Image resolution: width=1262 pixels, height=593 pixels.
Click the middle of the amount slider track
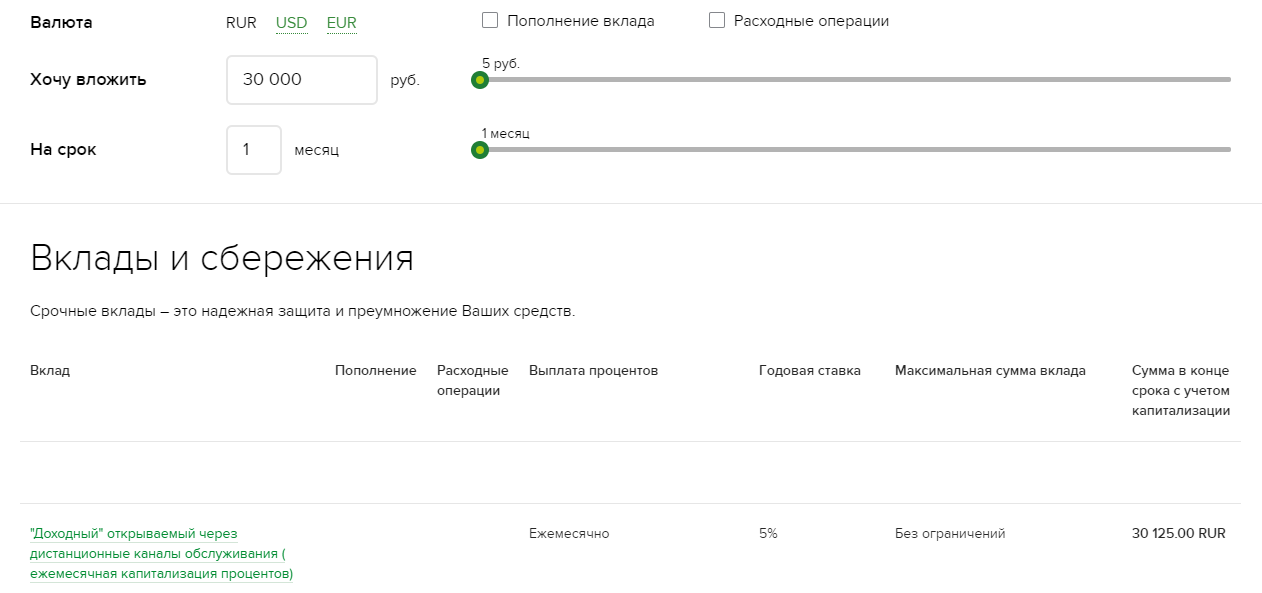[855, 79]
